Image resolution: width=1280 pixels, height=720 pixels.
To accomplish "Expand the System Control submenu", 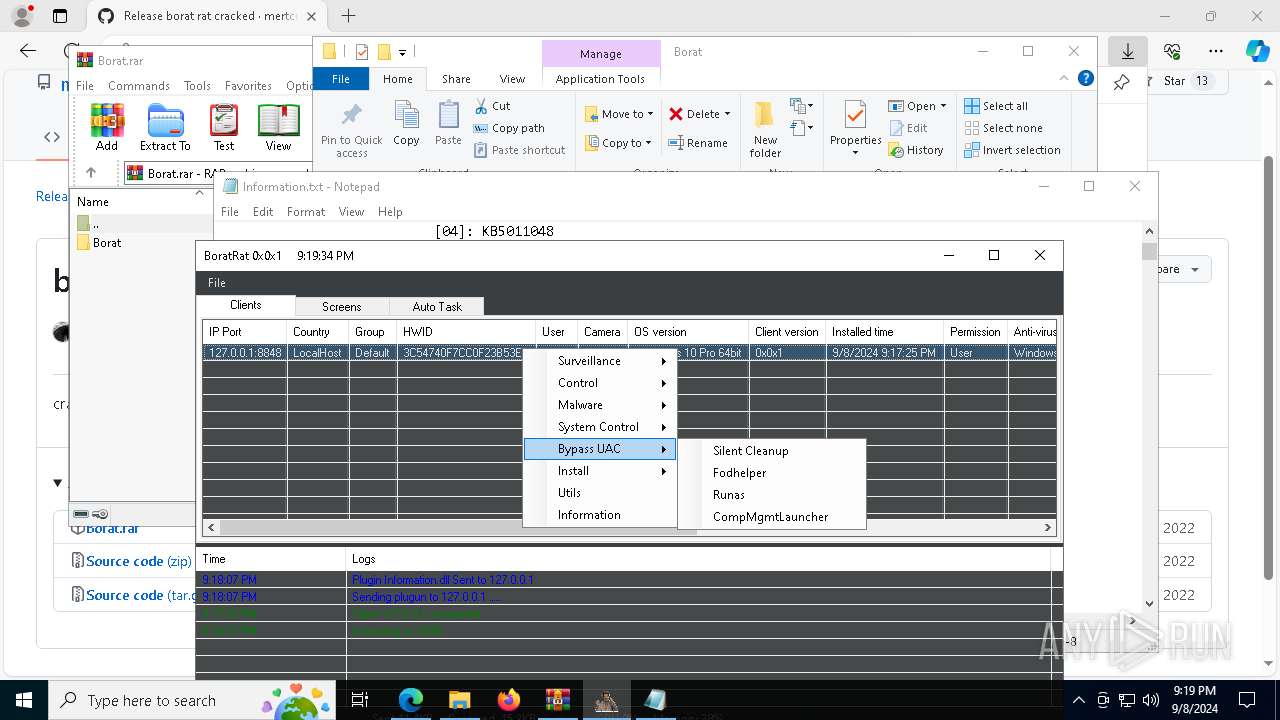I will [x=601, y=427].
